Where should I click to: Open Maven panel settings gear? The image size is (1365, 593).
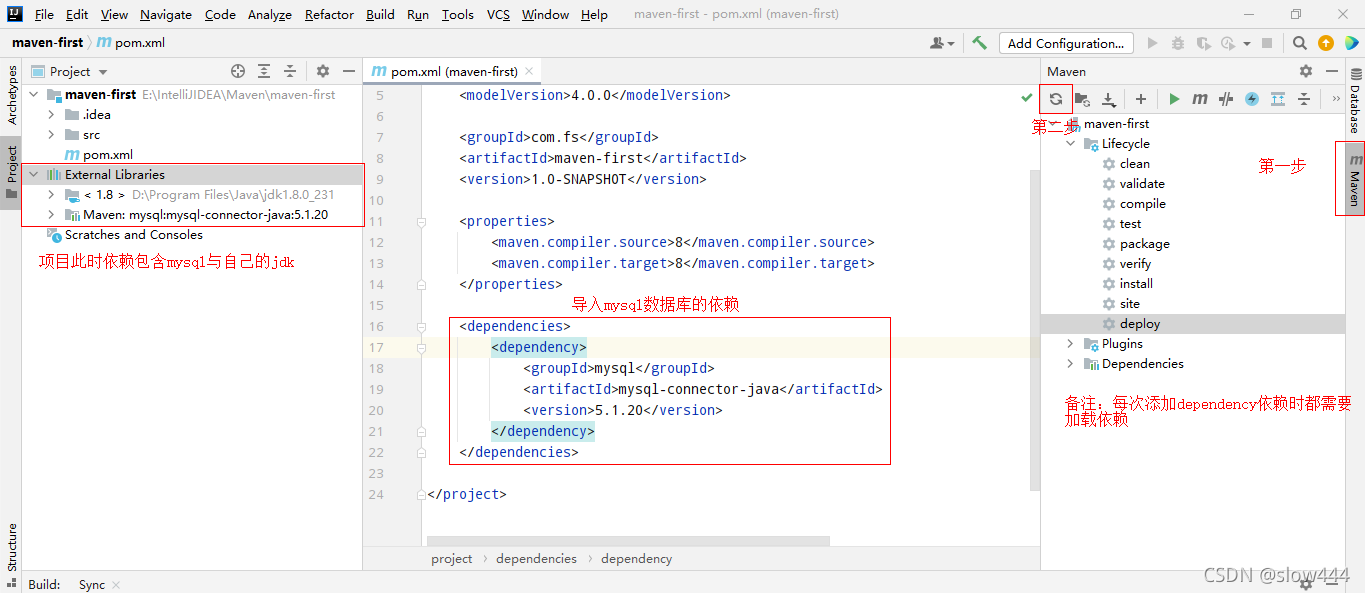(1306, 71)
